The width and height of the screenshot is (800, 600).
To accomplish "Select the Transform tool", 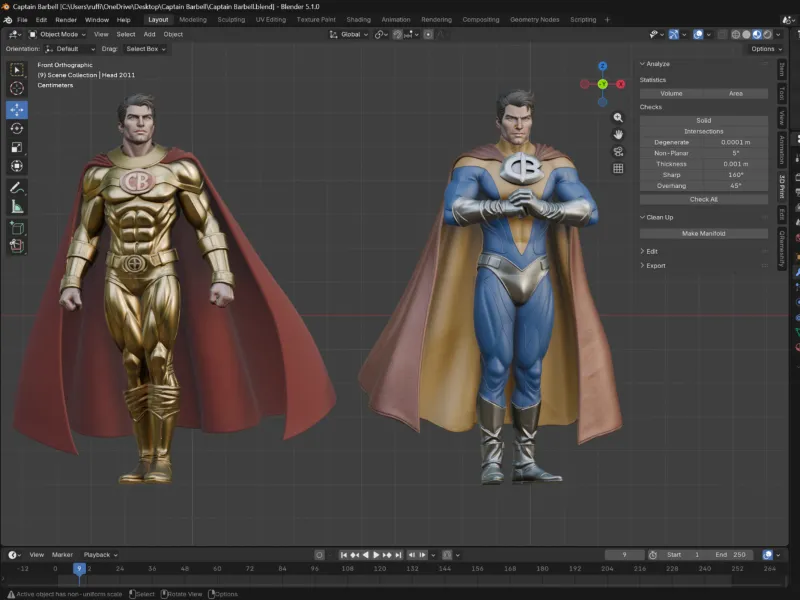I will [17, 166].
